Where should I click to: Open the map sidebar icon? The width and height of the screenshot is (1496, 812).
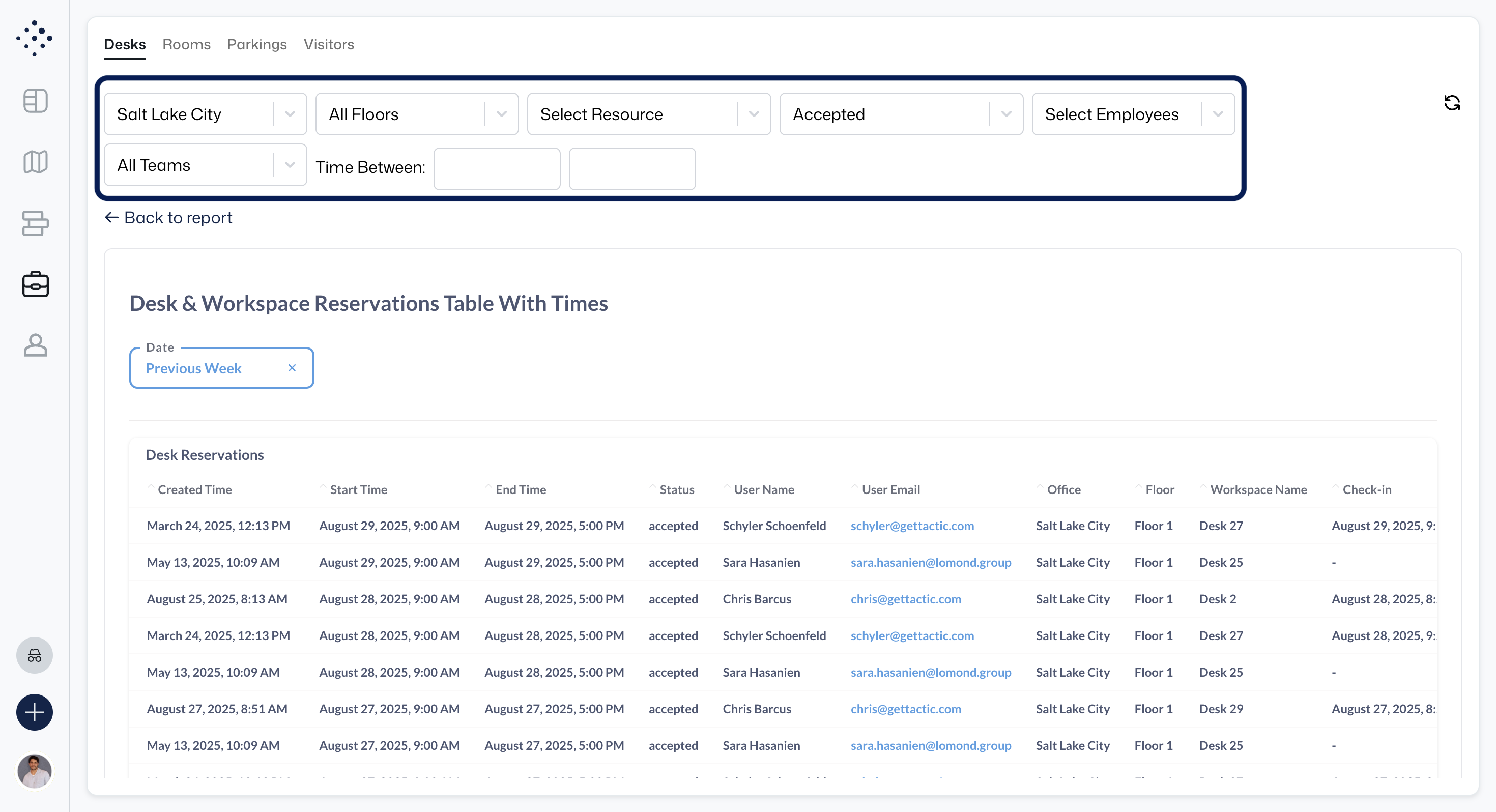click(36, 162)
